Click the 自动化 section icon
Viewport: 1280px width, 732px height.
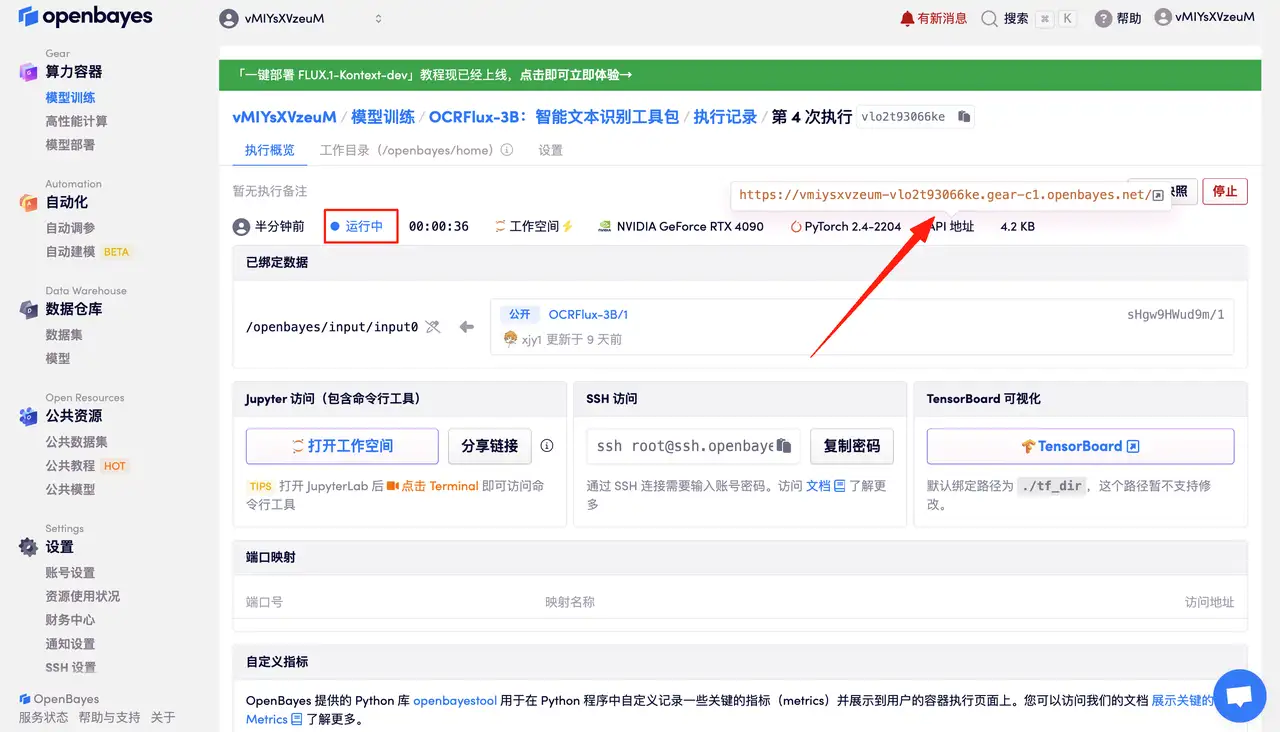point(28,203)
